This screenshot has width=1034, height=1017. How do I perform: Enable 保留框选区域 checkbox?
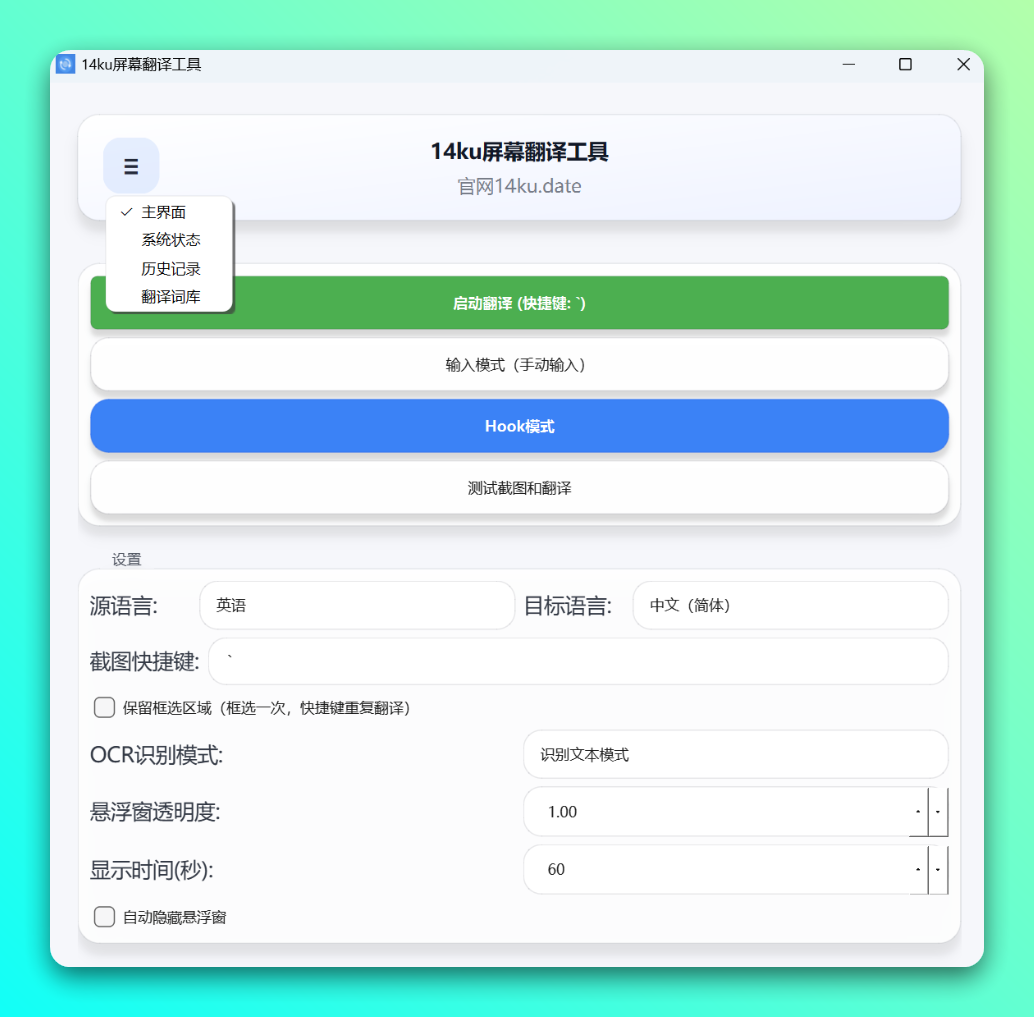pos(105,708)
